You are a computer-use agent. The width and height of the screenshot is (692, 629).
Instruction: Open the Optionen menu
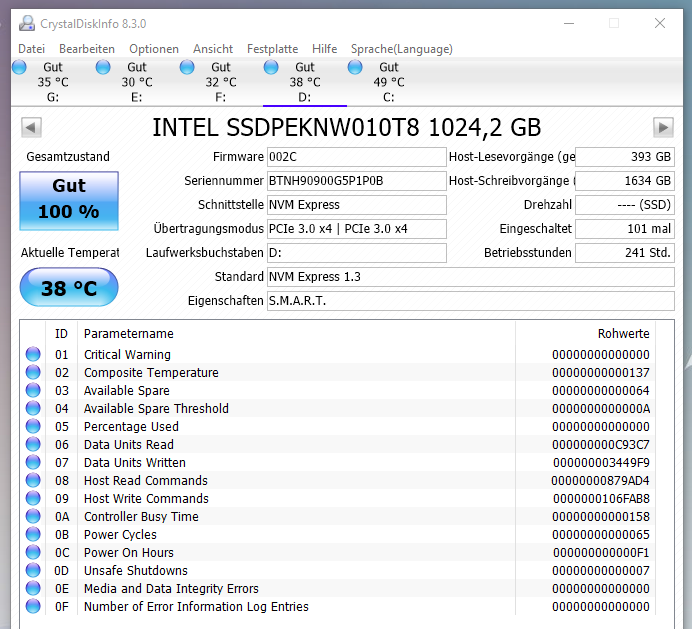[154, 49]
